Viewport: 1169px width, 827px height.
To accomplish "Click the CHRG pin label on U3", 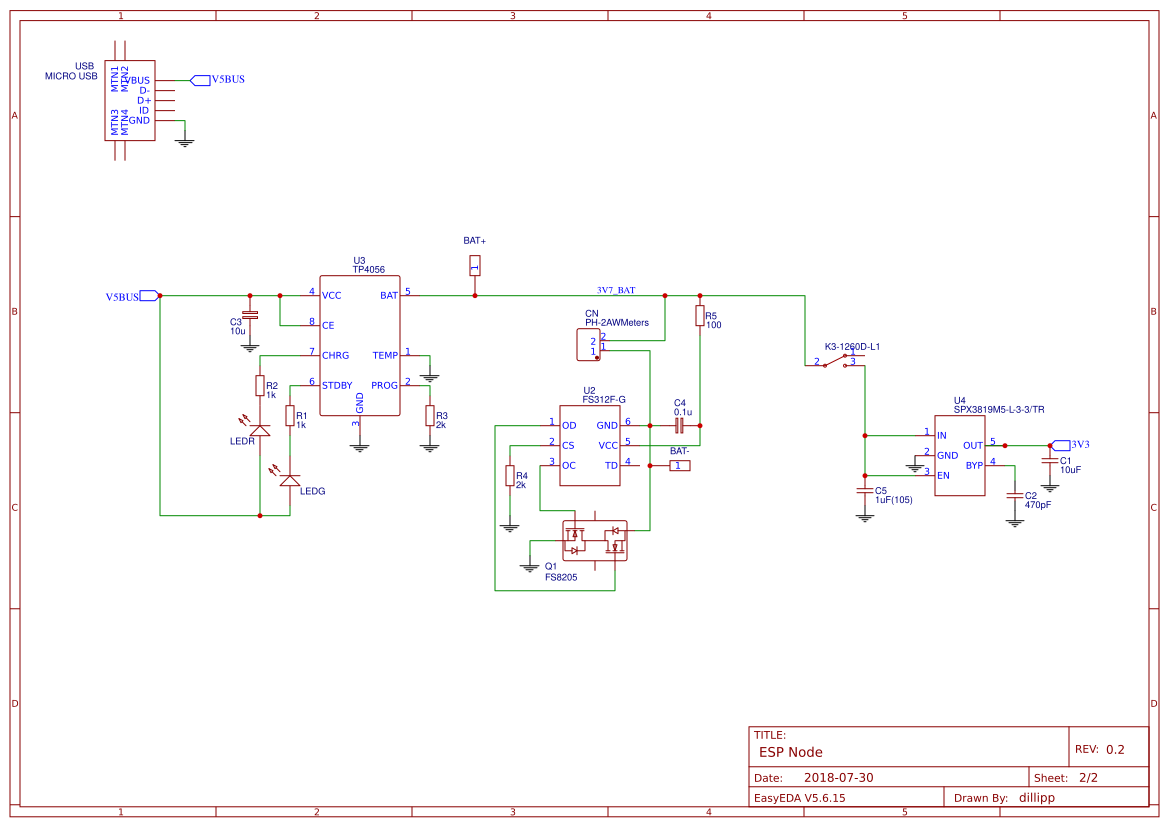I will pyautogui.click(x=335, y=356).
